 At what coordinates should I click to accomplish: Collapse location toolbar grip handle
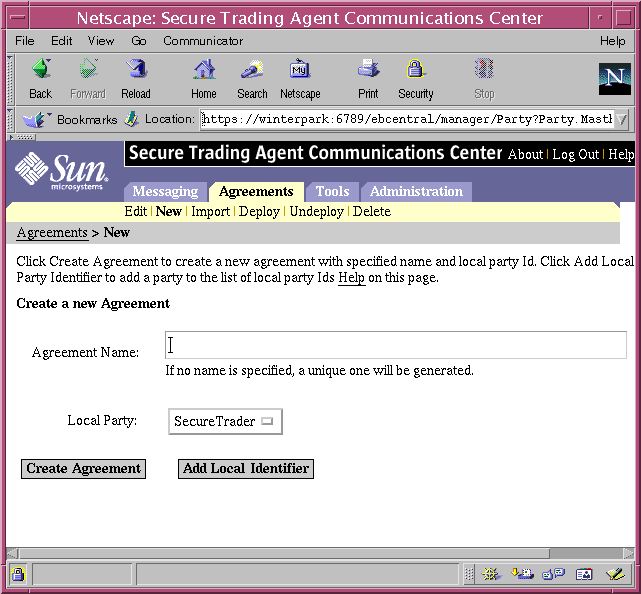point(11,119)
